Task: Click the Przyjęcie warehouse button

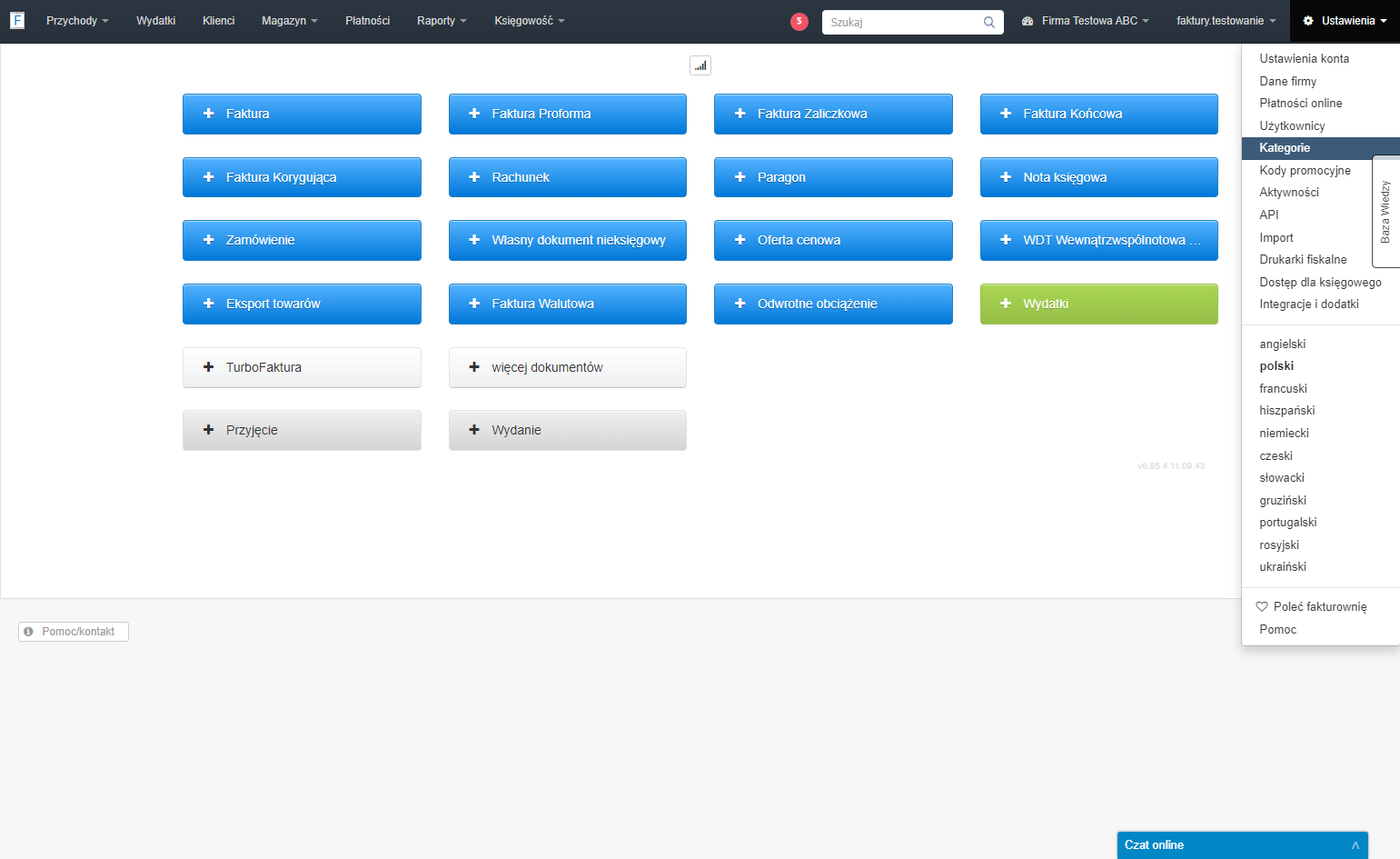Action: (302, 430)
